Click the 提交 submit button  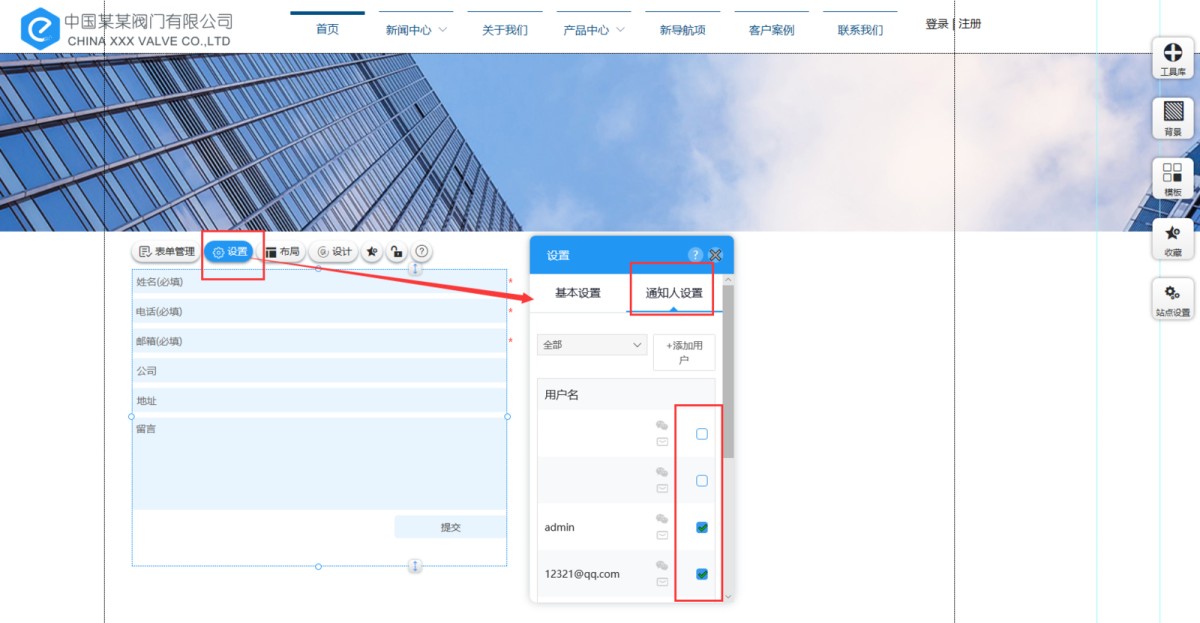(450, 527)
